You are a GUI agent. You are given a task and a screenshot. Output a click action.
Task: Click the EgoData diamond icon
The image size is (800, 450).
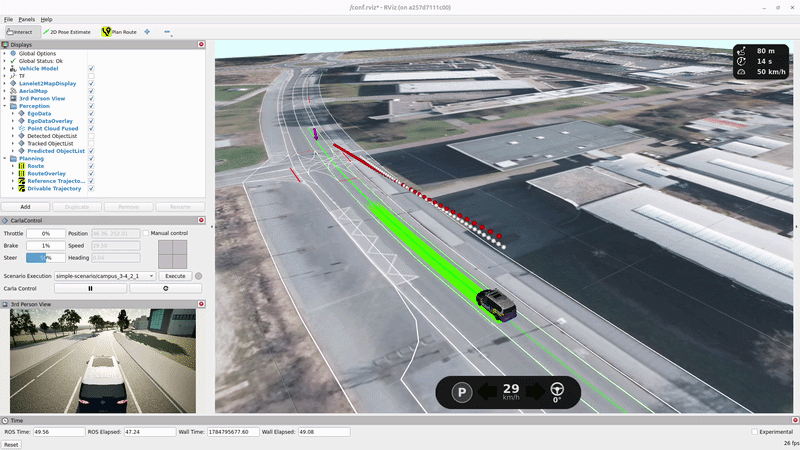pyautogui.click(x=21, y=113)
